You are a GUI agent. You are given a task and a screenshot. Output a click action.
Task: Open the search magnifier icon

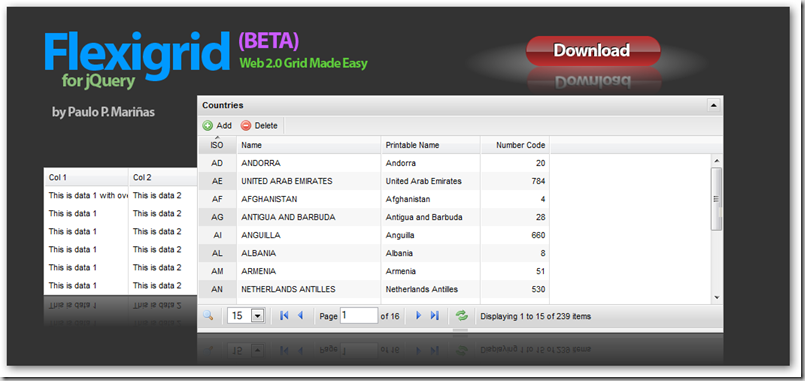click(x=208, y=315)
